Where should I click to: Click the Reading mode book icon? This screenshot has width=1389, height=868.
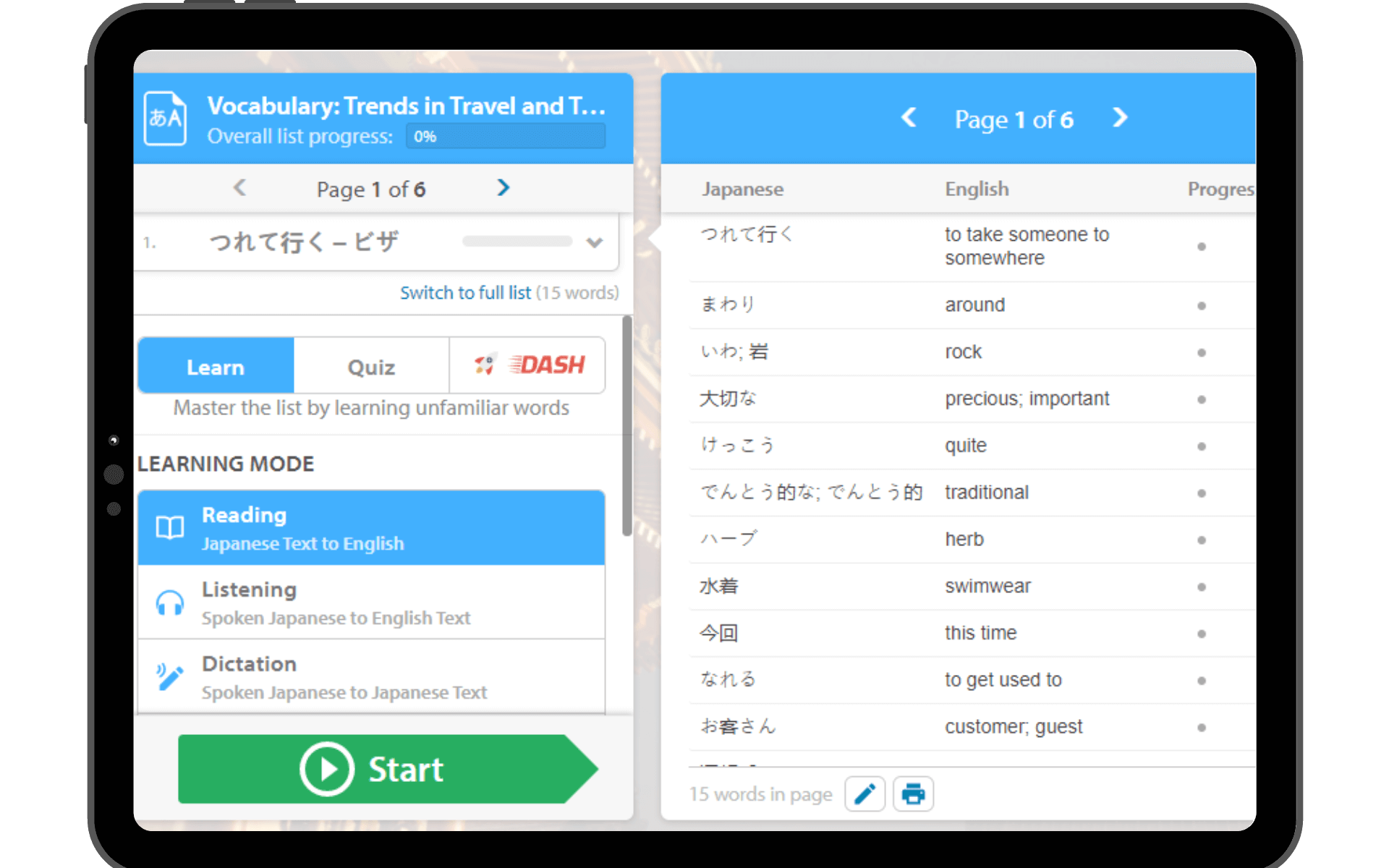point(170,528)
